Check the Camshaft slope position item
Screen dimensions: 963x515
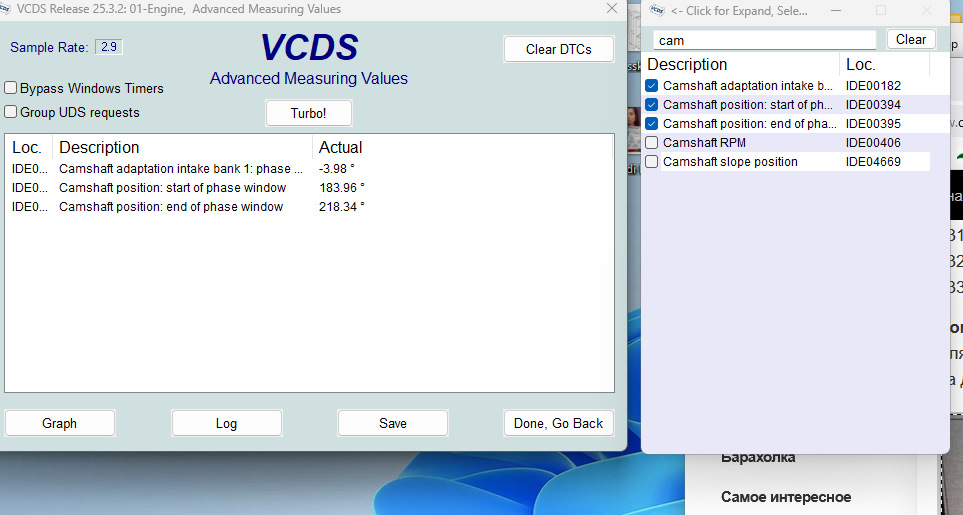pyautogui.click(x=652, y=162)
